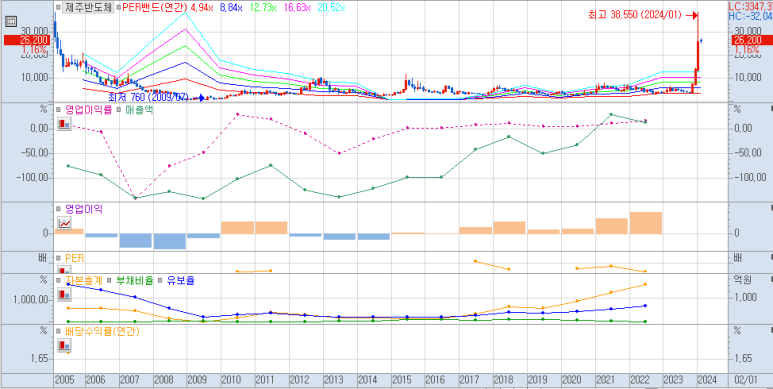Viewport: 773px width, 389px height.
Task: Click chart-type icon in PER panel
Action: tap(65, 270)
